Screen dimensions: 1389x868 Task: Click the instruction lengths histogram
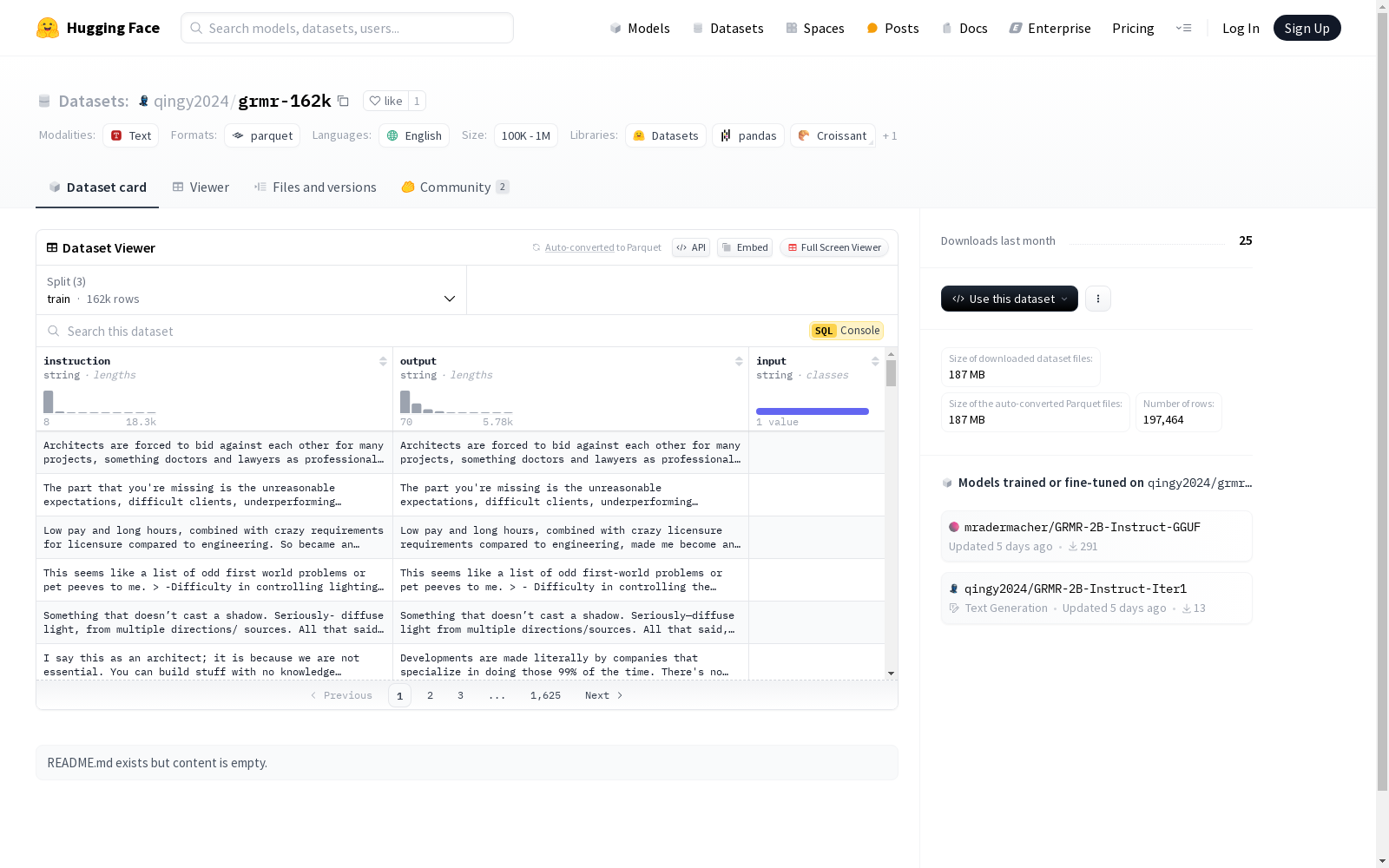coord(100,402)
